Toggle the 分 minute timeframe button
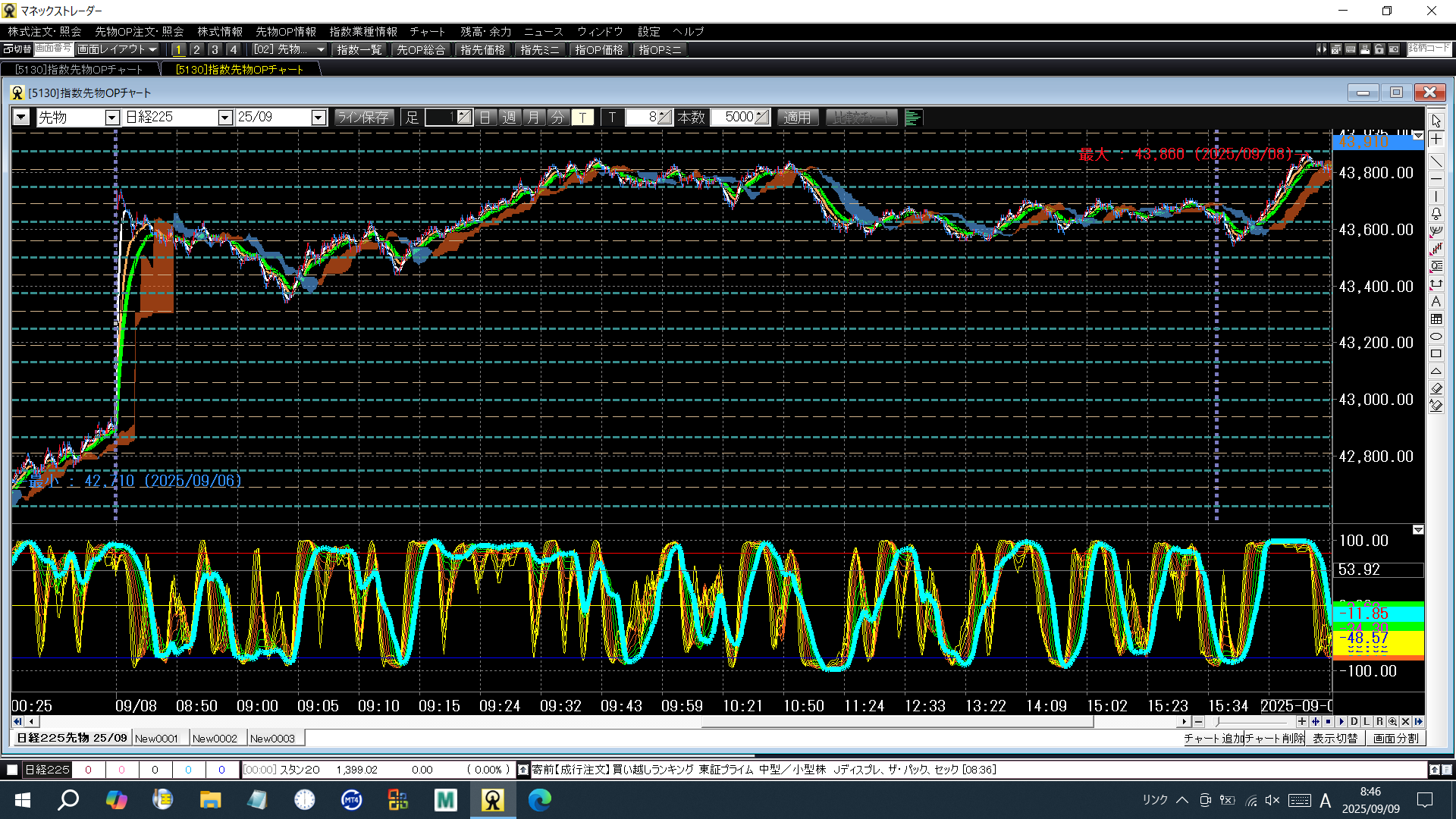Viewport: 1456px width, 819px height. pos(558,118)
